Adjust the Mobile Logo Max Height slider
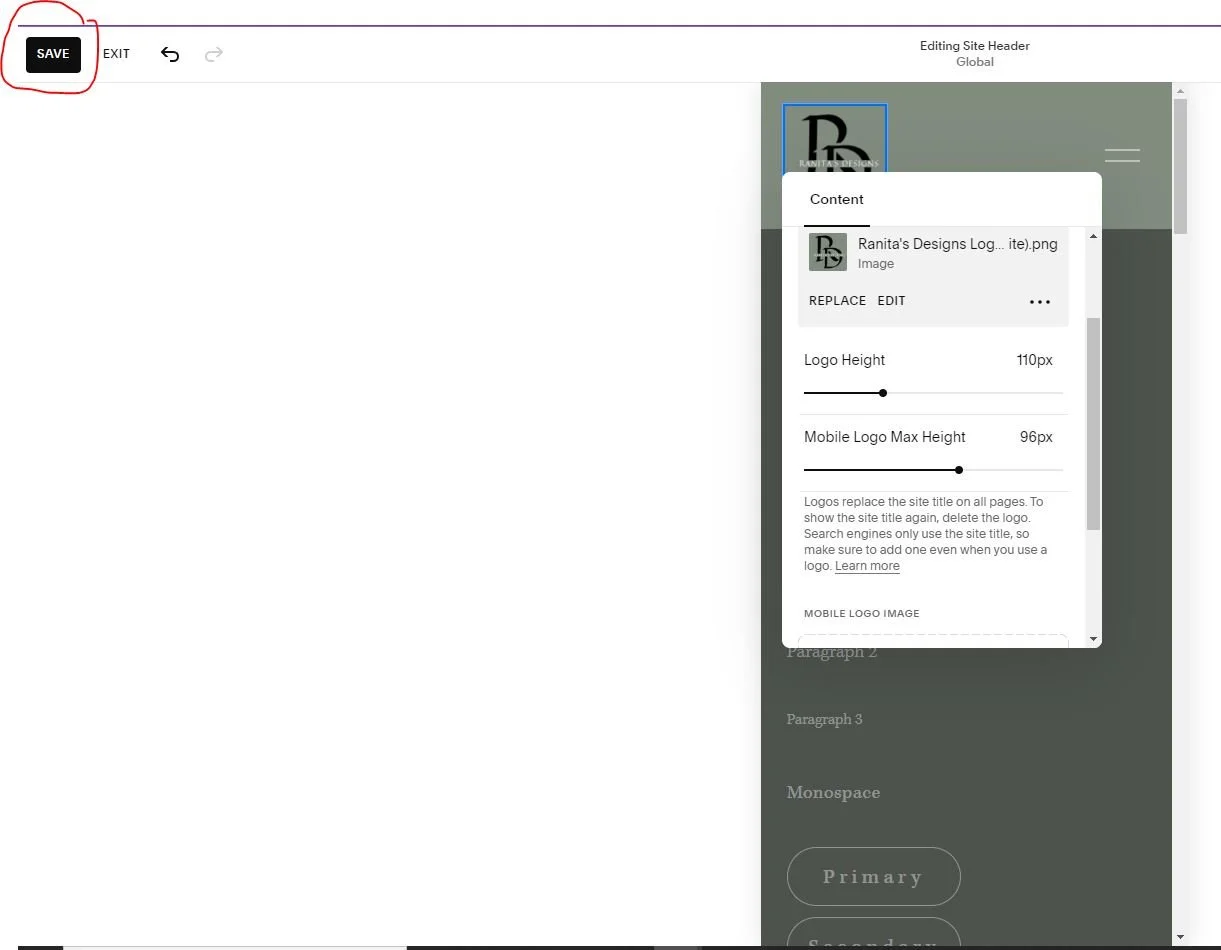1221x950 pixels. coord(959,470)
